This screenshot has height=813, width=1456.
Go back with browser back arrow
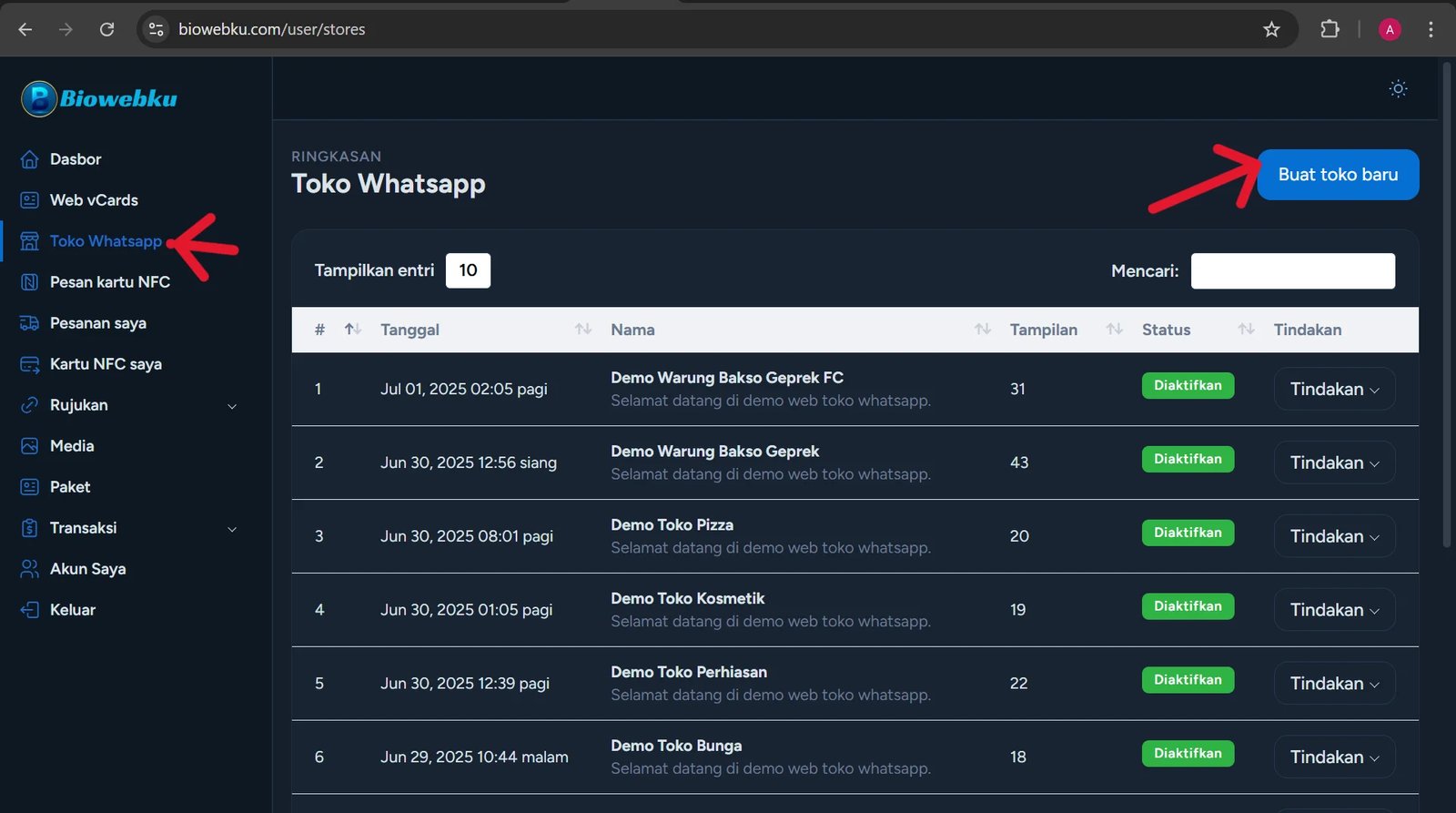click(x=25, y=29)
